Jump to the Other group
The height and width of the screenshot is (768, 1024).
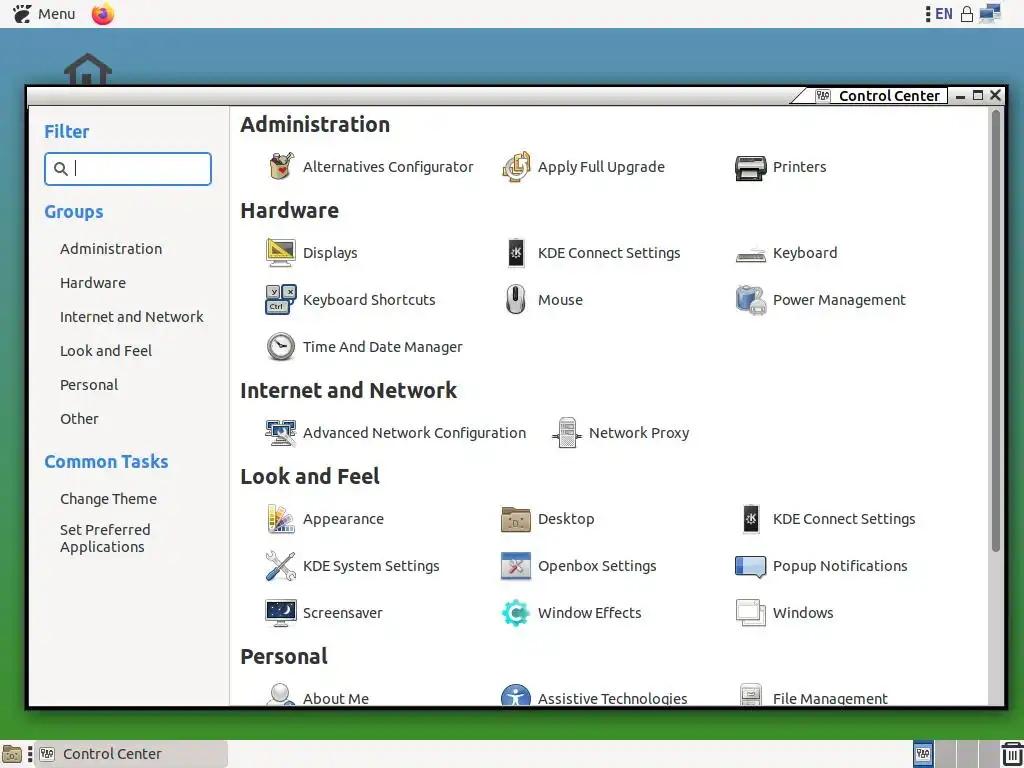point(79,419)
